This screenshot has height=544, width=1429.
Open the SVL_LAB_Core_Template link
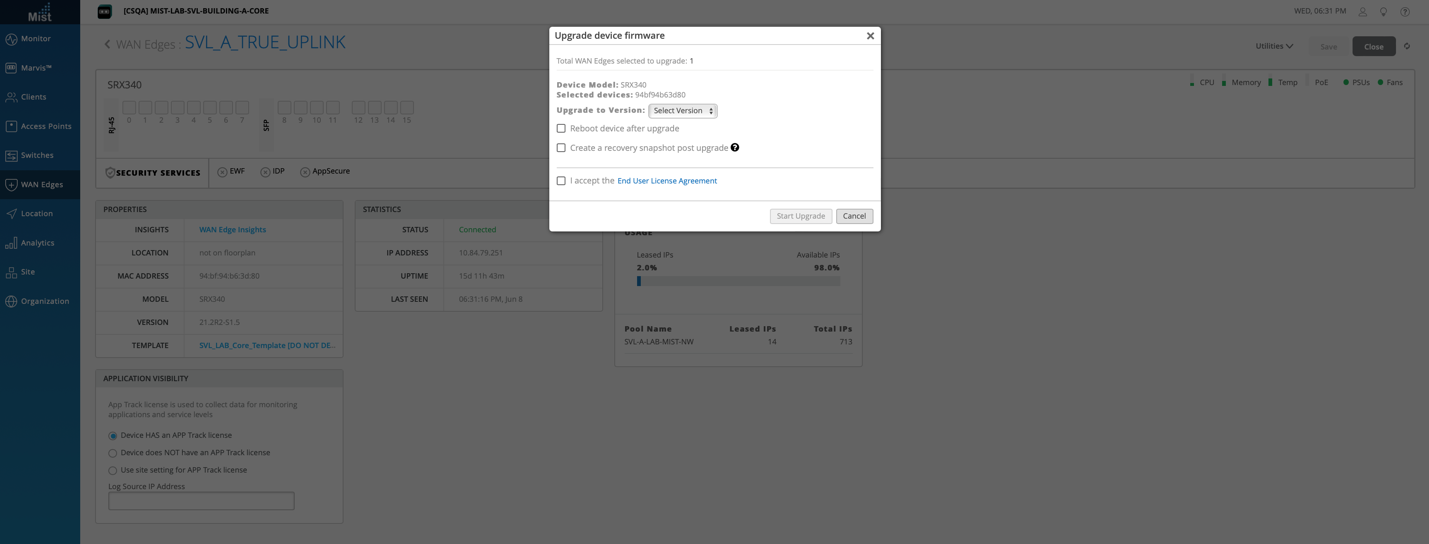point(267,346)
